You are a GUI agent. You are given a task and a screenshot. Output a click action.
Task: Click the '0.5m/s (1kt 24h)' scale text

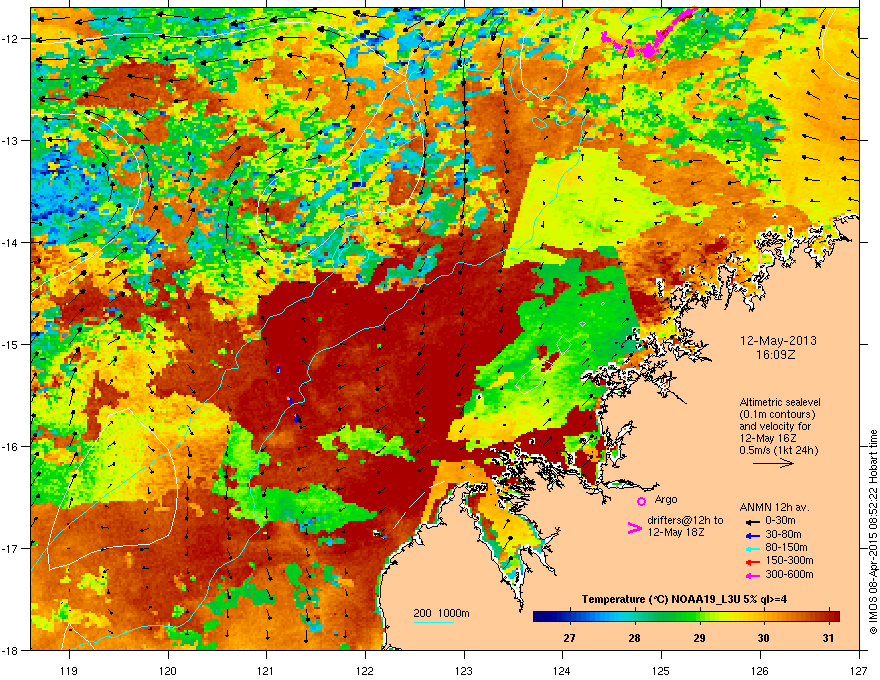tap(779, 450)
